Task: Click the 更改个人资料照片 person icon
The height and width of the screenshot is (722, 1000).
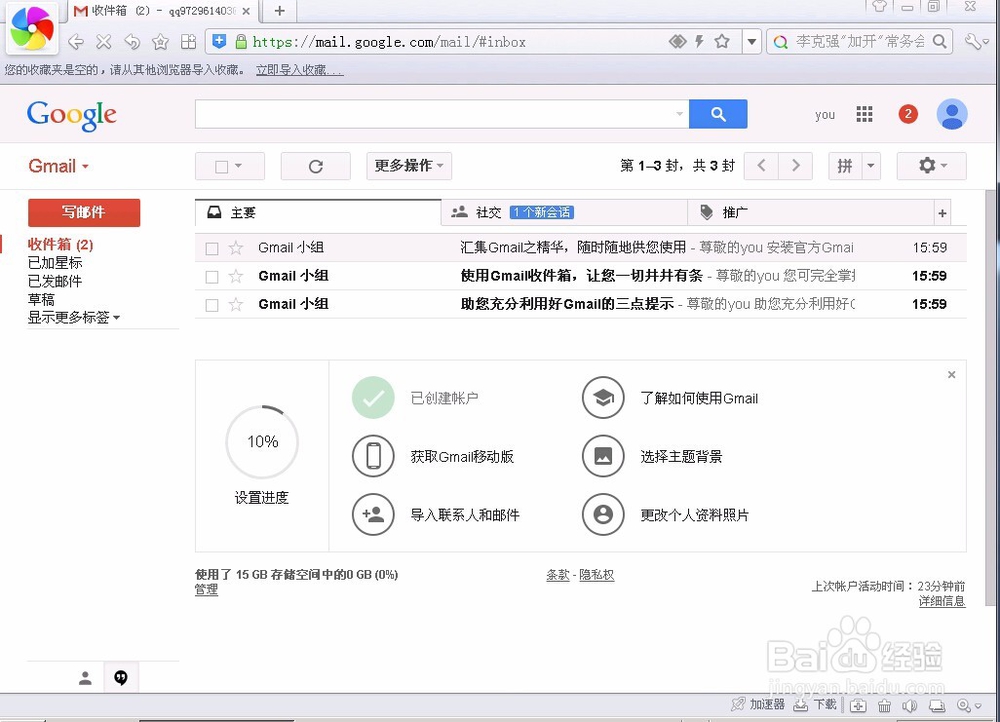Action: click(x=603, y=514)
